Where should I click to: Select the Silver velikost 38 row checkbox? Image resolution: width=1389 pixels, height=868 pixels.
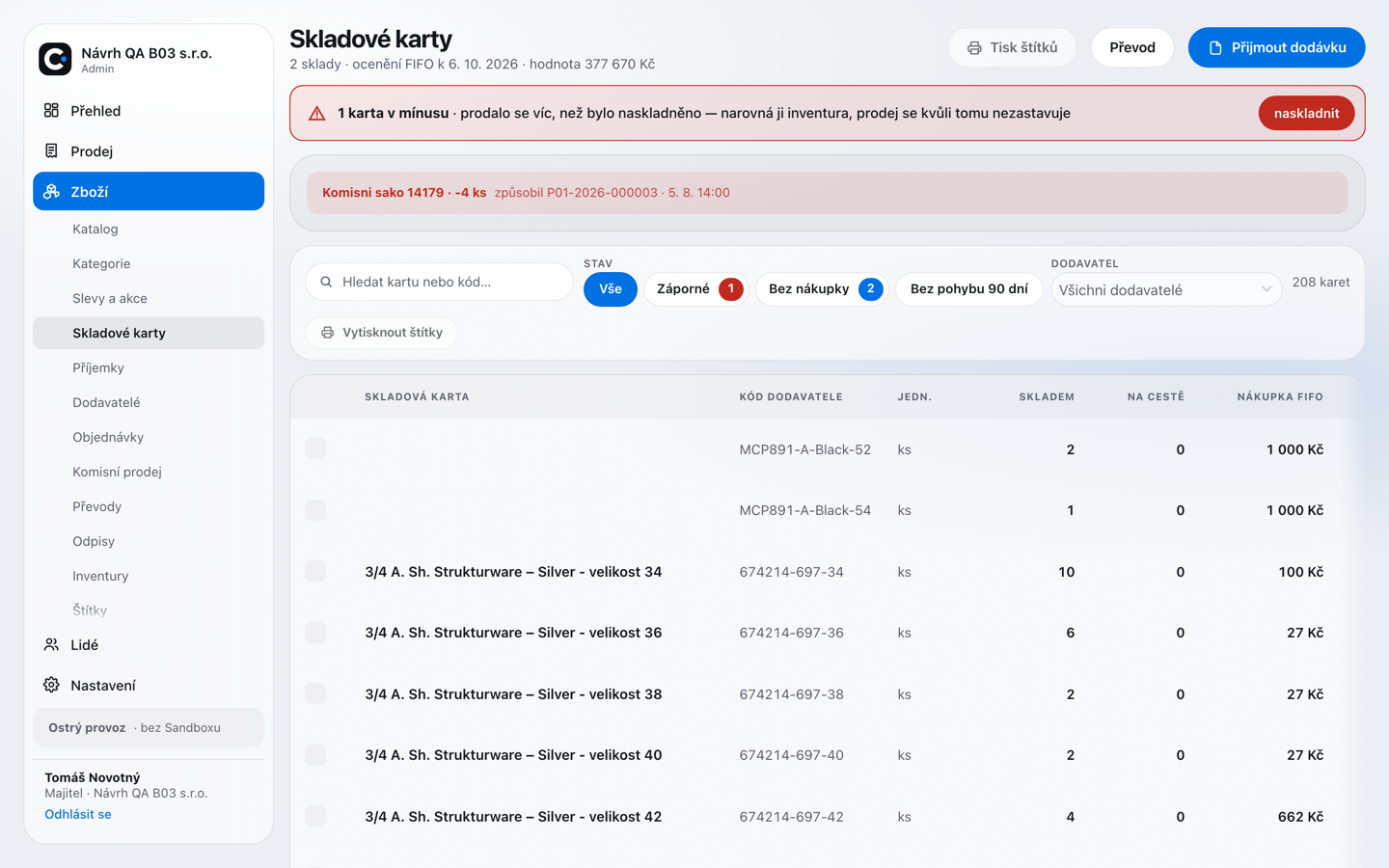click(315, 693)
